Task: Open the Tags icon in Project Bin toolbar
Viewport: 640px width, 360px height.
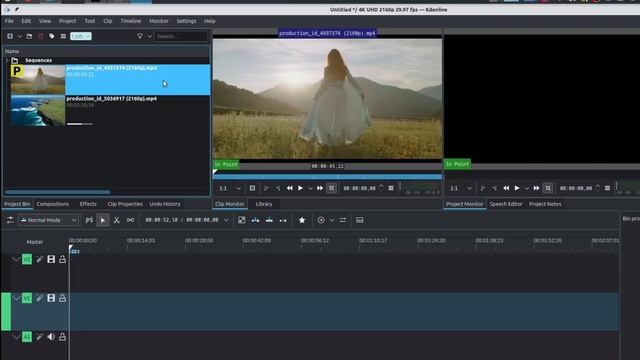Action: tap(52, 36)
